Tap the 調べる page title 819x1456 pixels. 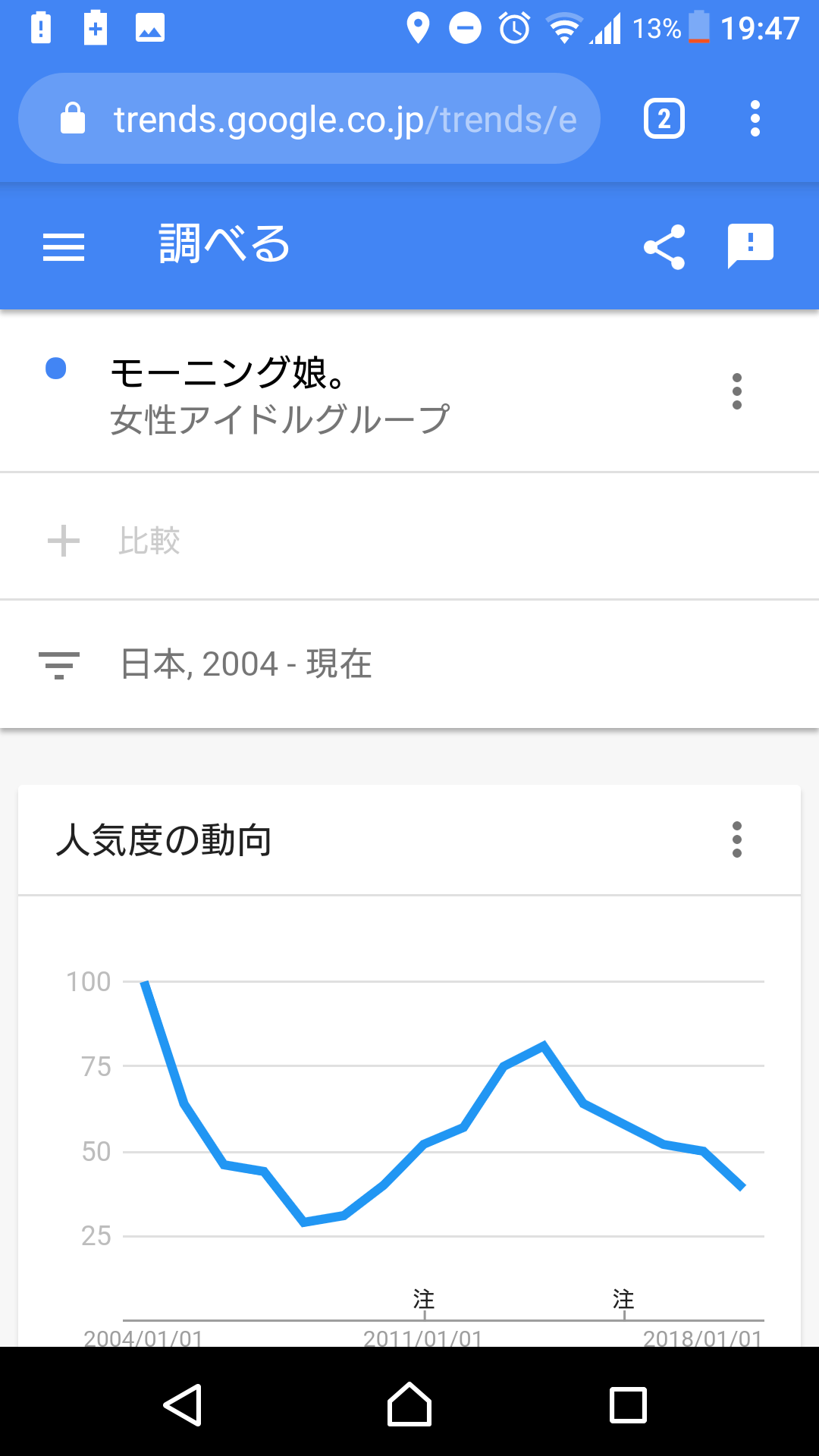[224, 244]
